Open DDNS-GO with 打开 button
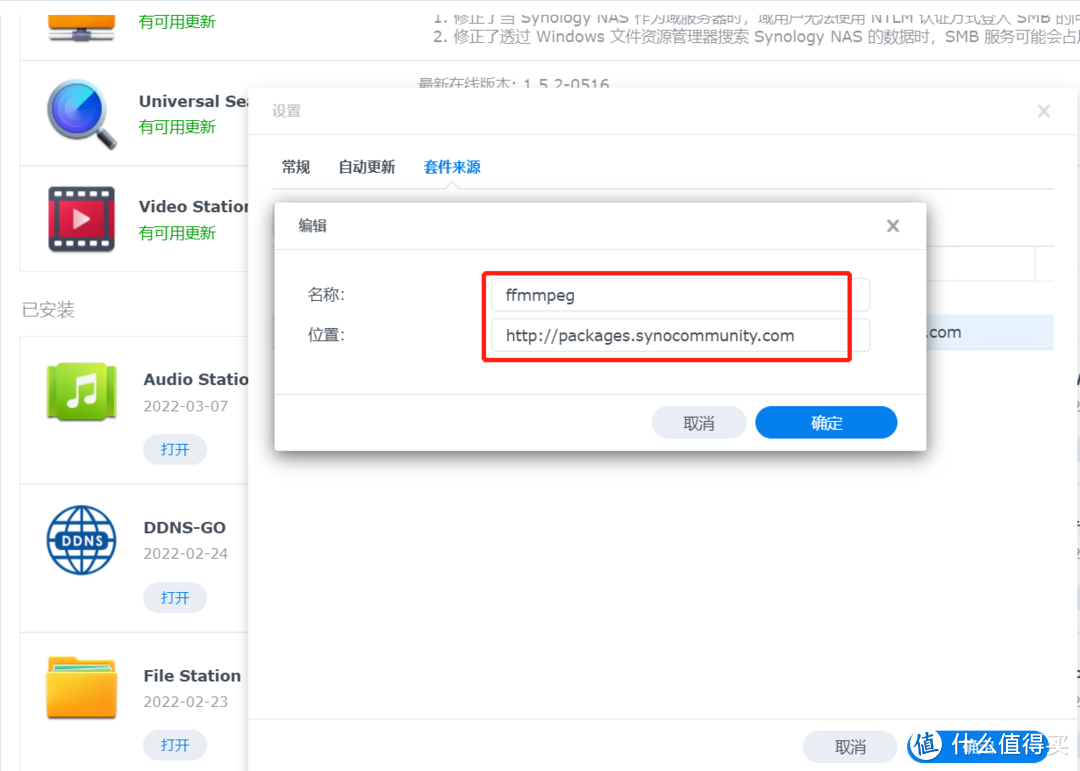Screen dimensions: 1080x771 174,597
